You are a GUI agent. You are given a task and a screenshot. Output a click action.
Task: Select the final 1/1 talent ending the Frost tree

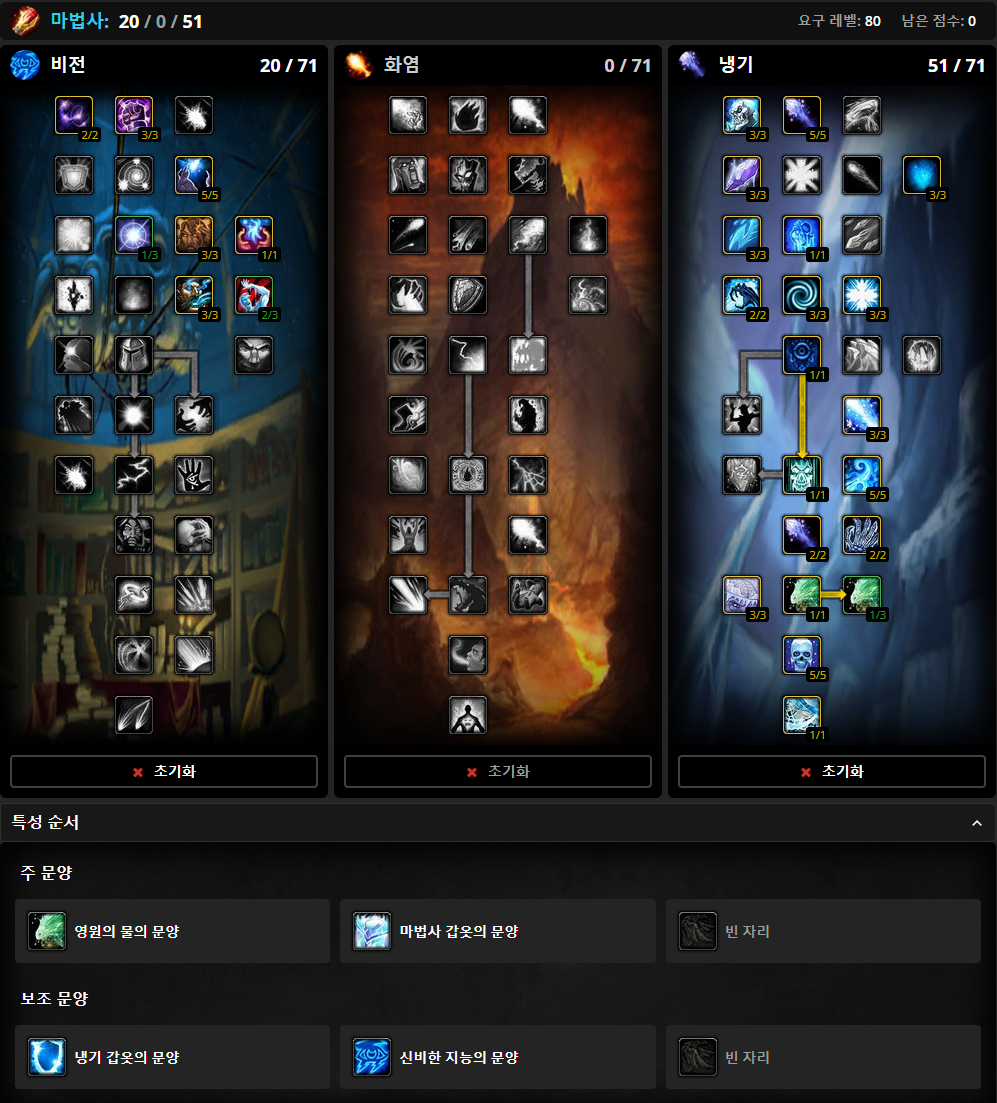point(802,715)
